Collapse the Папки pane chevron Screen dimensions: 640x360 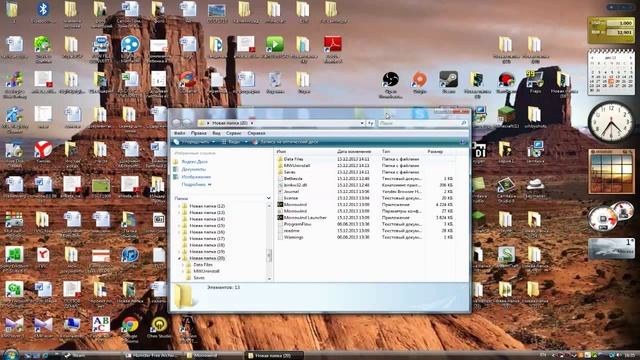click(x=269, y=198)
